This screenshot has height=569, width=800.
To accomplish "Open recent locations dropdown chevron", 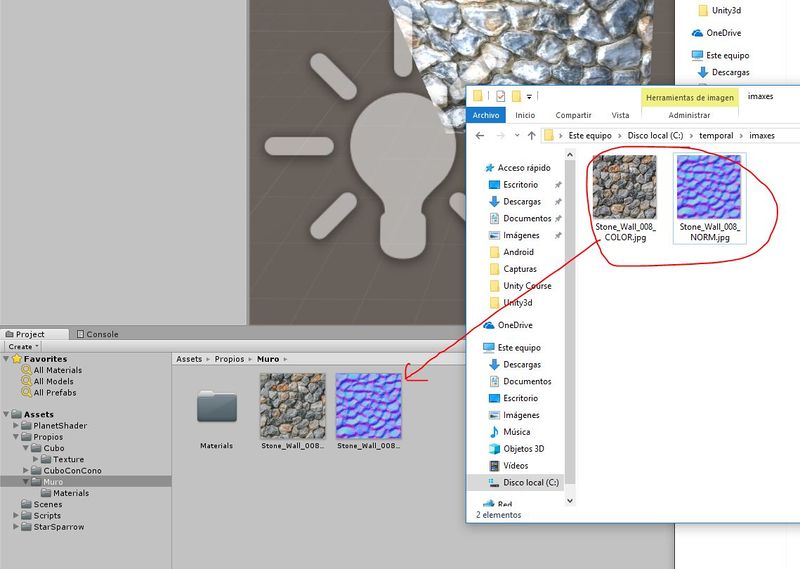I will point(517,136).
